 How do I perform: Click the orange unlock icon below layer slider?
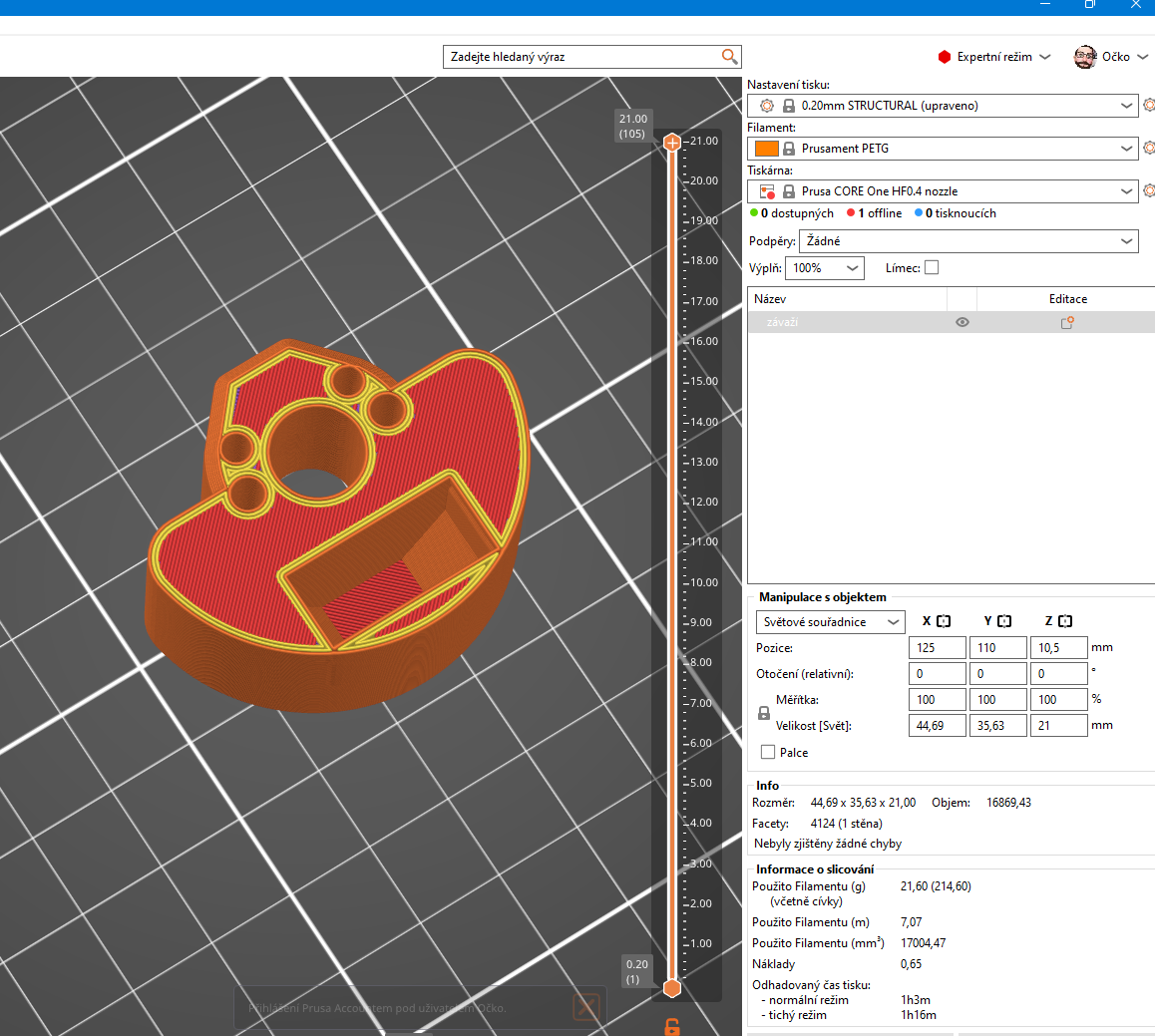[672, 1027]
